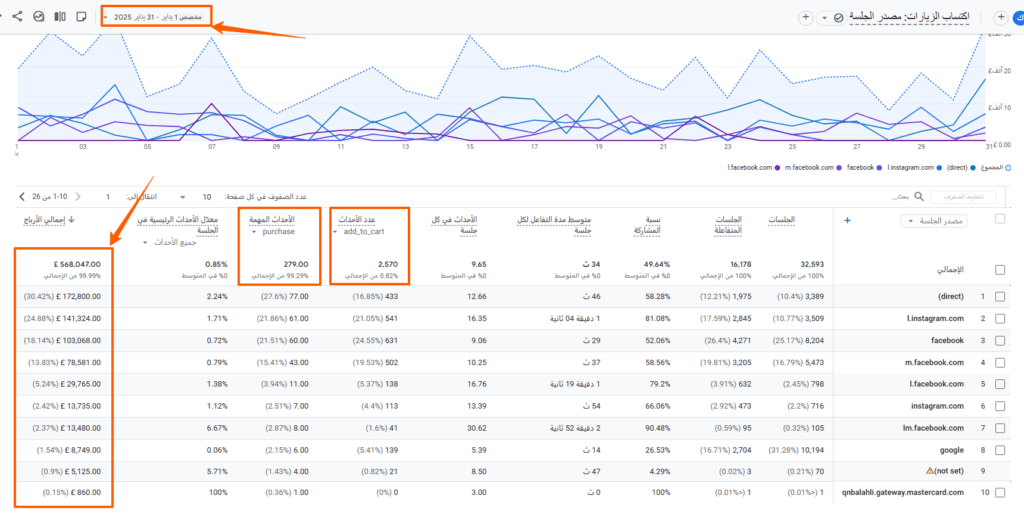This screenshot has height=514, width=1024.
Task: Click the نسبة المشاركة column header
Action: click(647, 225)
